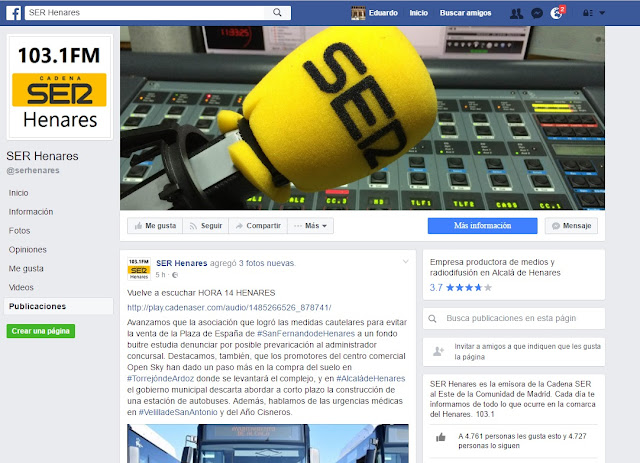Screen dimensions: 640x463
Task: Open the 103.1FM SER Henares profile picture
Action: pyautogui.click(x=60, y=87)
